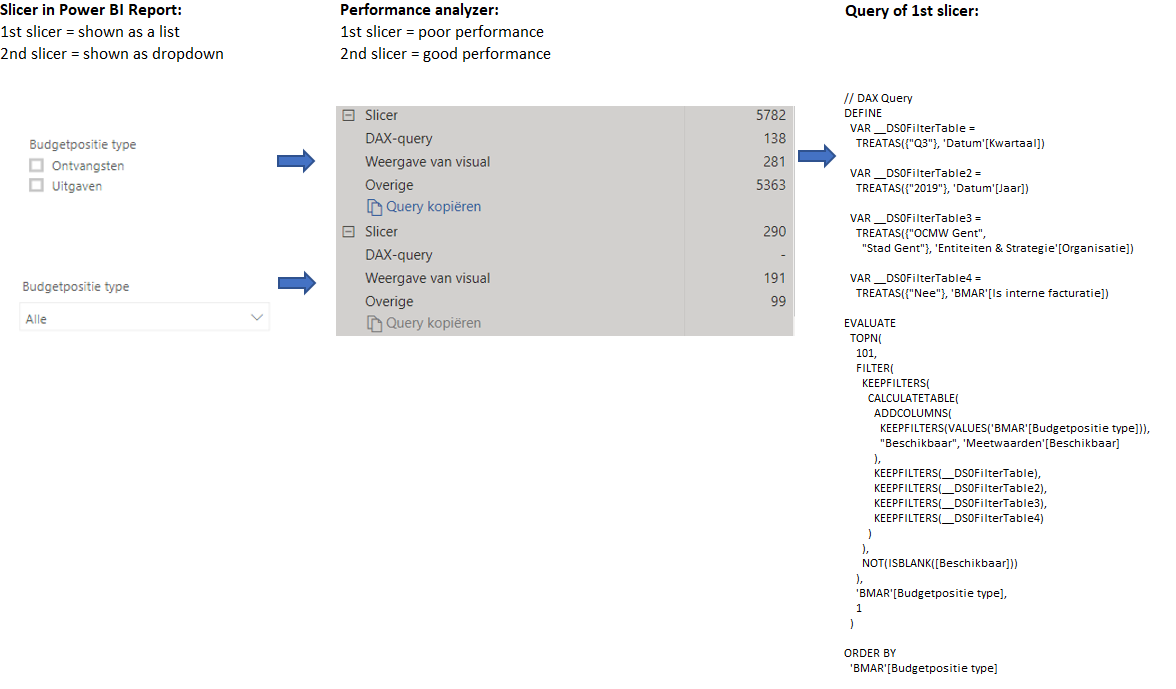The height and width of the screenshot is (689, 1176).
Task: Open the Budgetpositie type dropdown showing Alle
Action: pos(144,318)
